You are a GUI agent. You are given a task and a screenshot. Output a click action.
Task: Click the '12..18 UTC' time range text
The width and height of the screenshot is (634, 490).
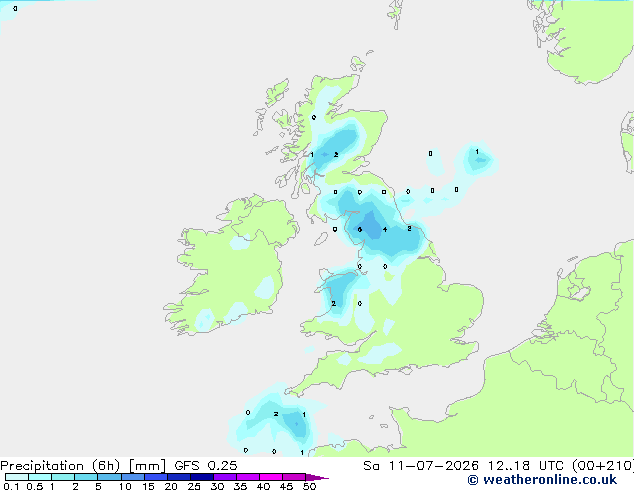point(527,466)
